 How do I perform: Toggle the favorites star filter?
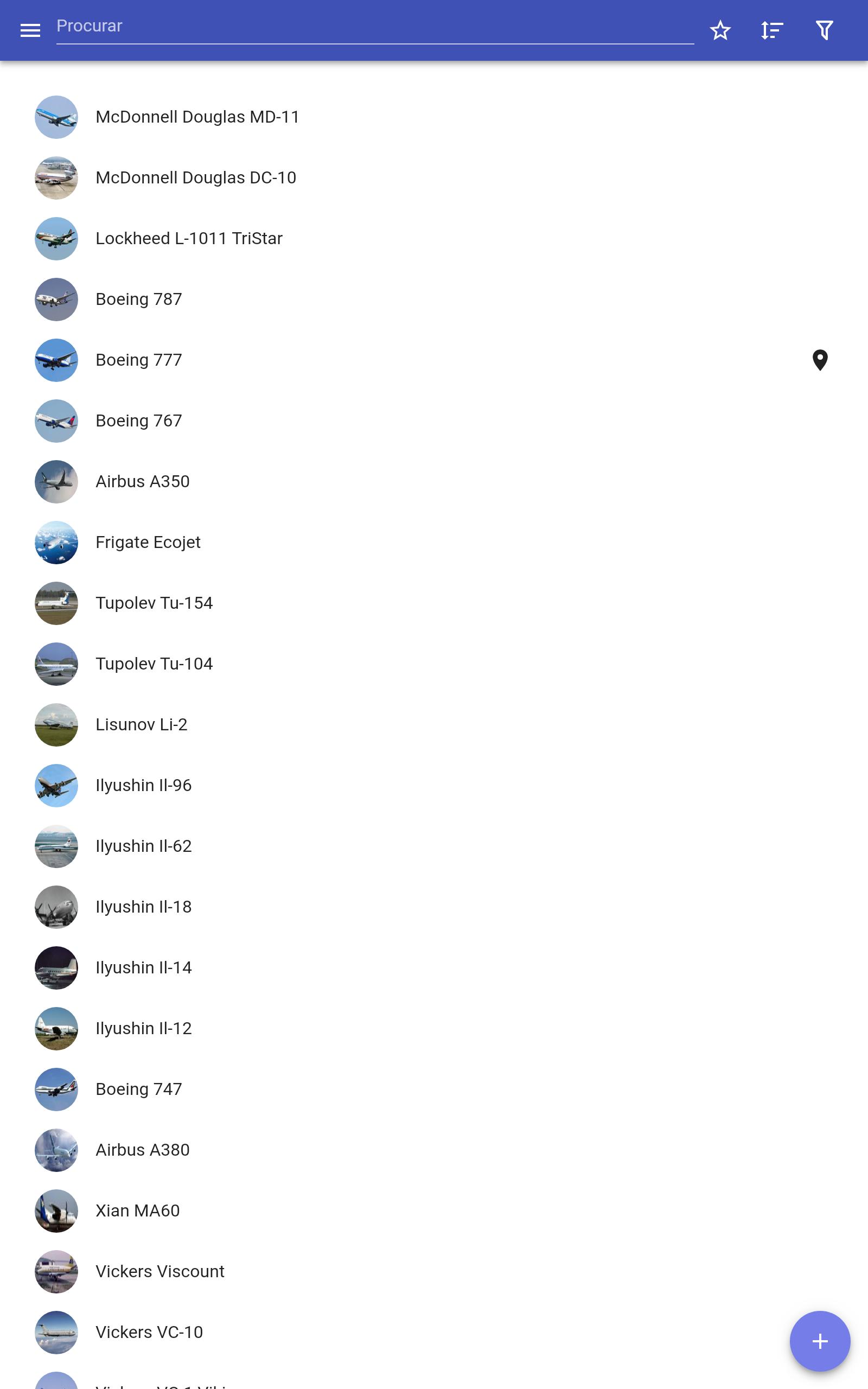click(x=720, y=30)
